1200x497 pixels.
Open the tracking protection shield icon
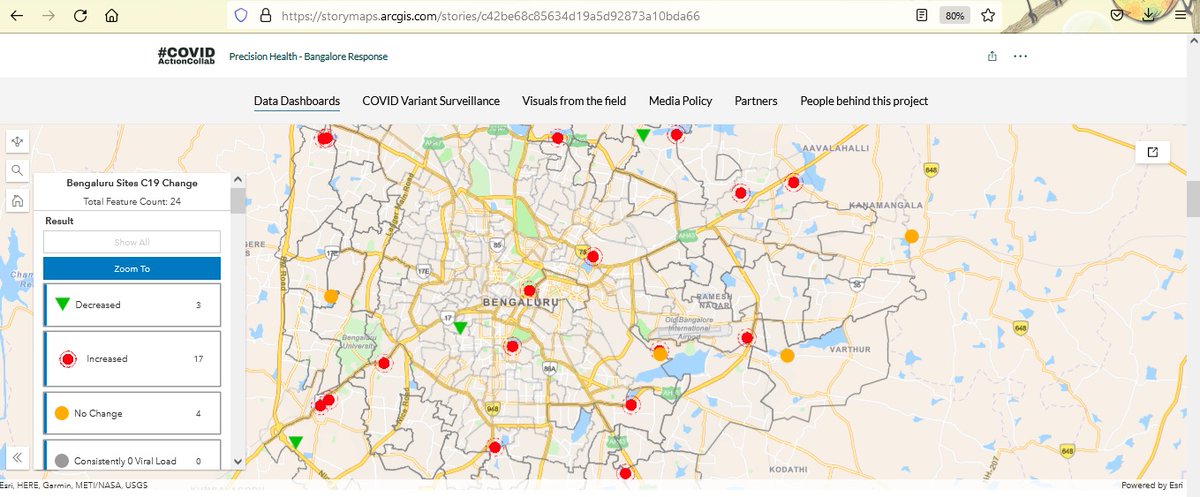coord(240,16)
